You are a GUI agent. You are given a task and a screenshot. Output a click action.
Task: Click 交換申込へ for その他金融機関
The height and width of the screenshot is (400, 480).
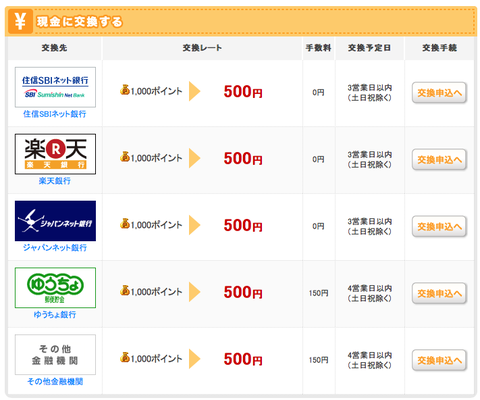439,360
